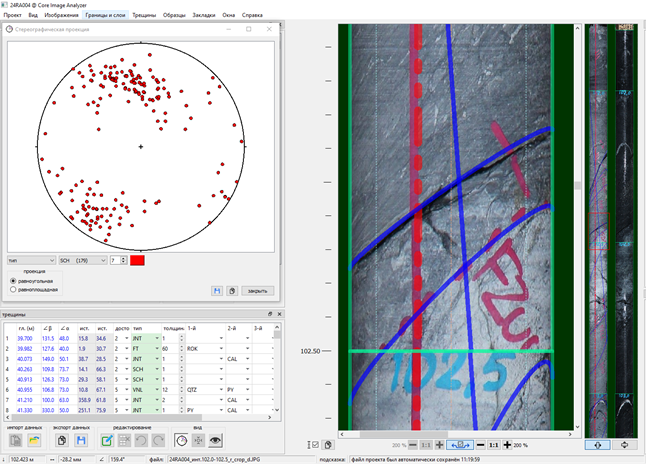Select the равноплощадная projection radio button
The image size is (646, 464).
12,289
